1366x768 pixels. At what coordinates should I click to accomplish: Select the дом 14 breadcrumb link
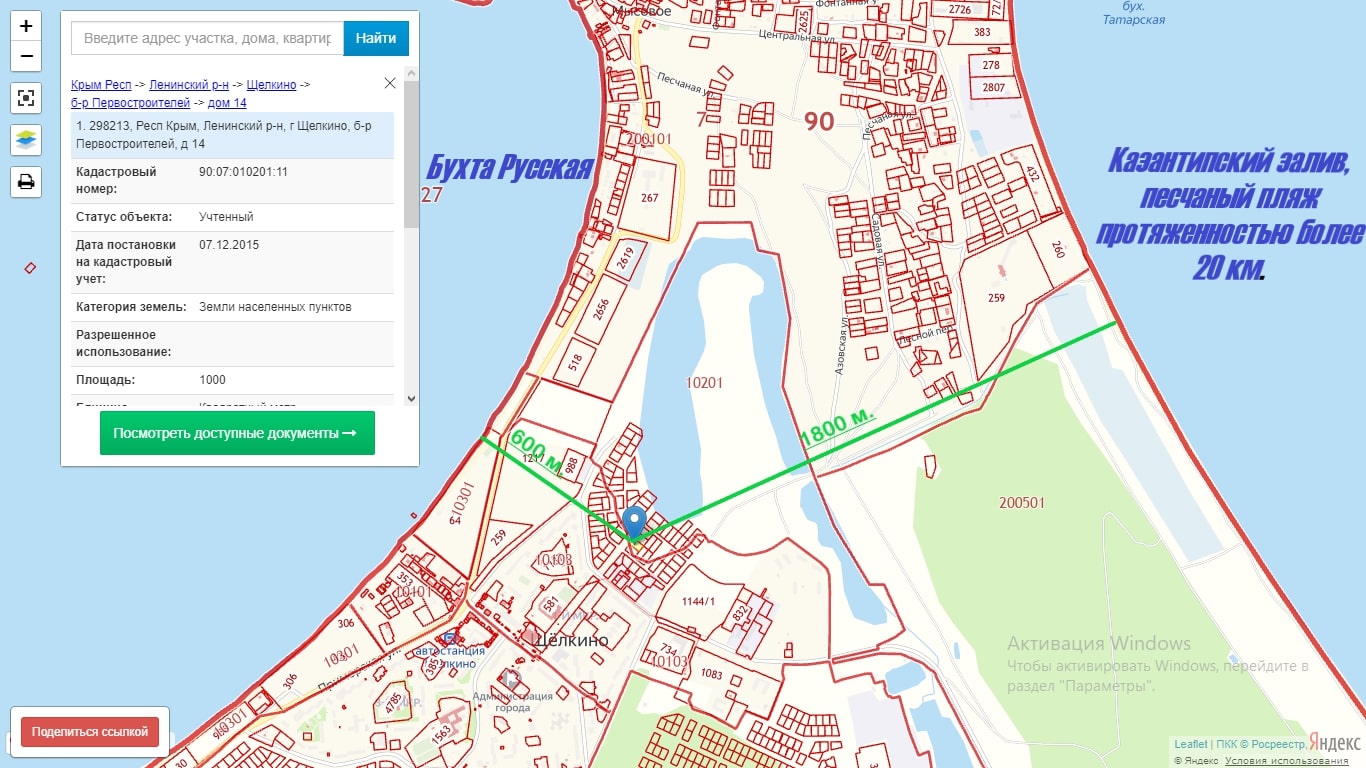tap(227, 103)
